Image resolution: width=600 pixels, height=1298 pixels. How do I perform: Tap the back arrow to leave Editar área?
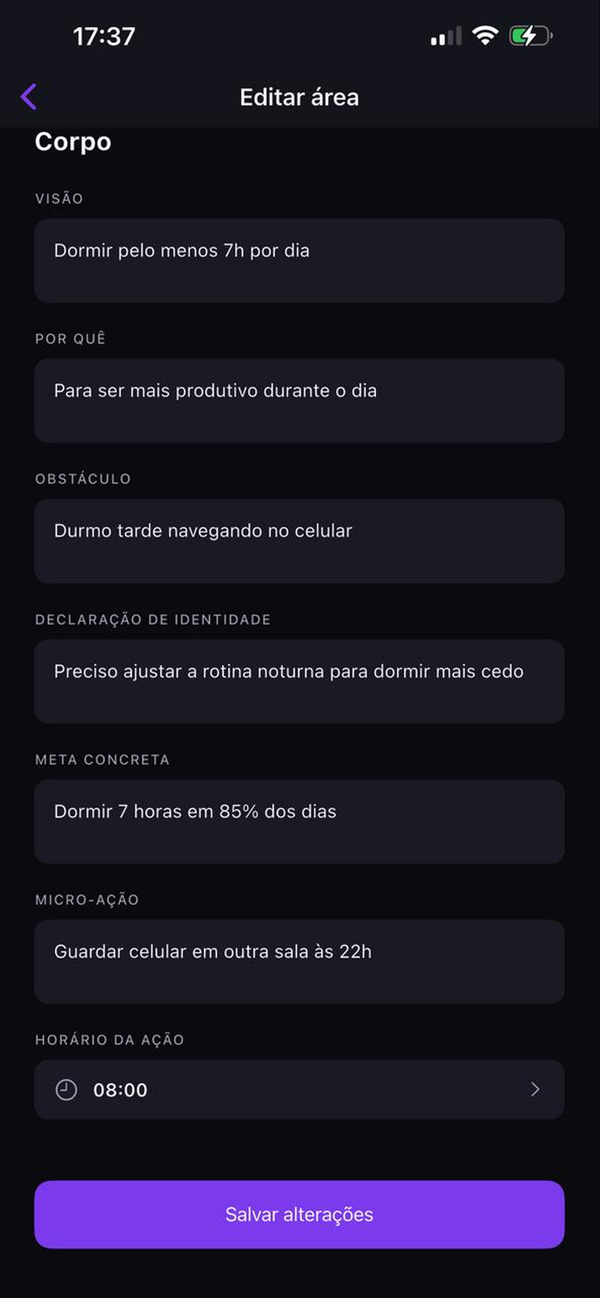(28, 96)
